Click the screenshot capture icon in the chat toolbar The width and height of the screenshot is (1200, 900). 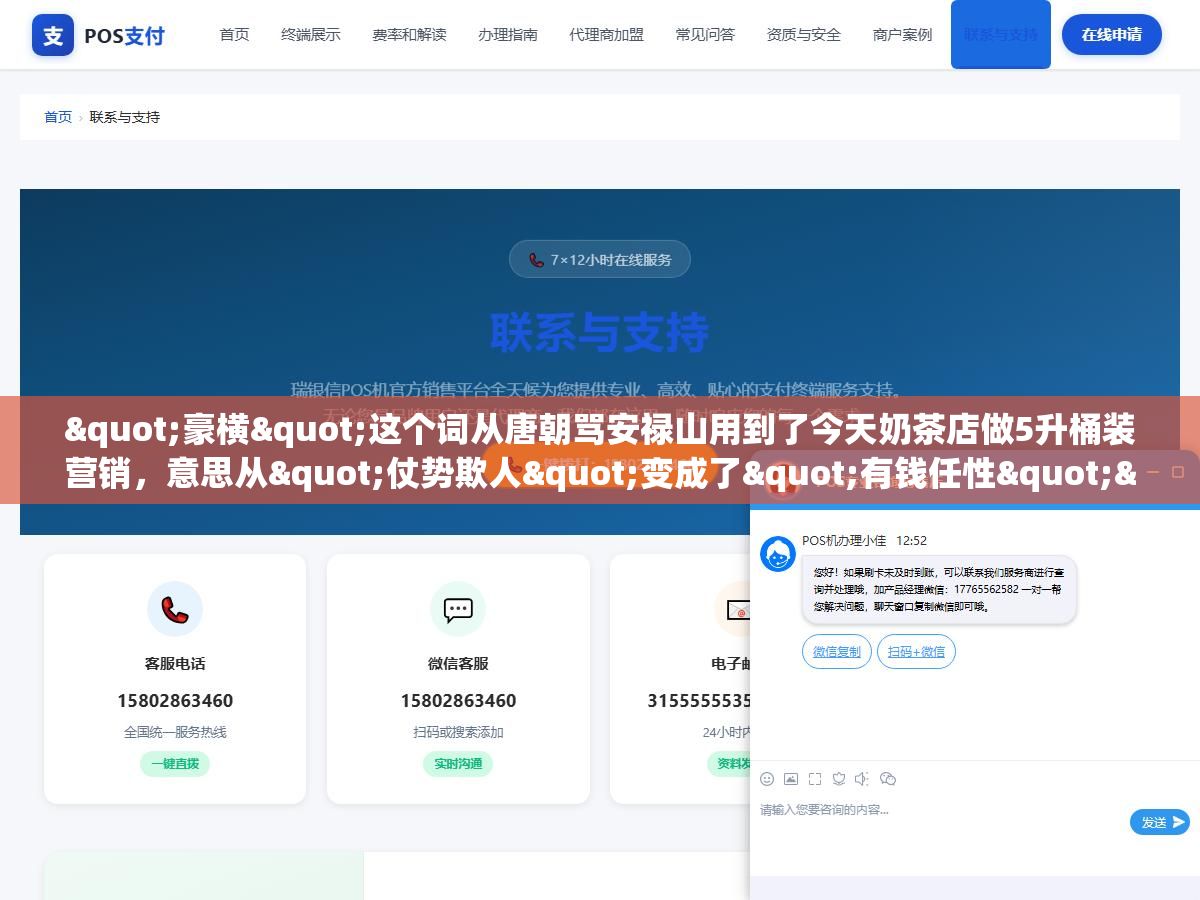coord(815,779)
